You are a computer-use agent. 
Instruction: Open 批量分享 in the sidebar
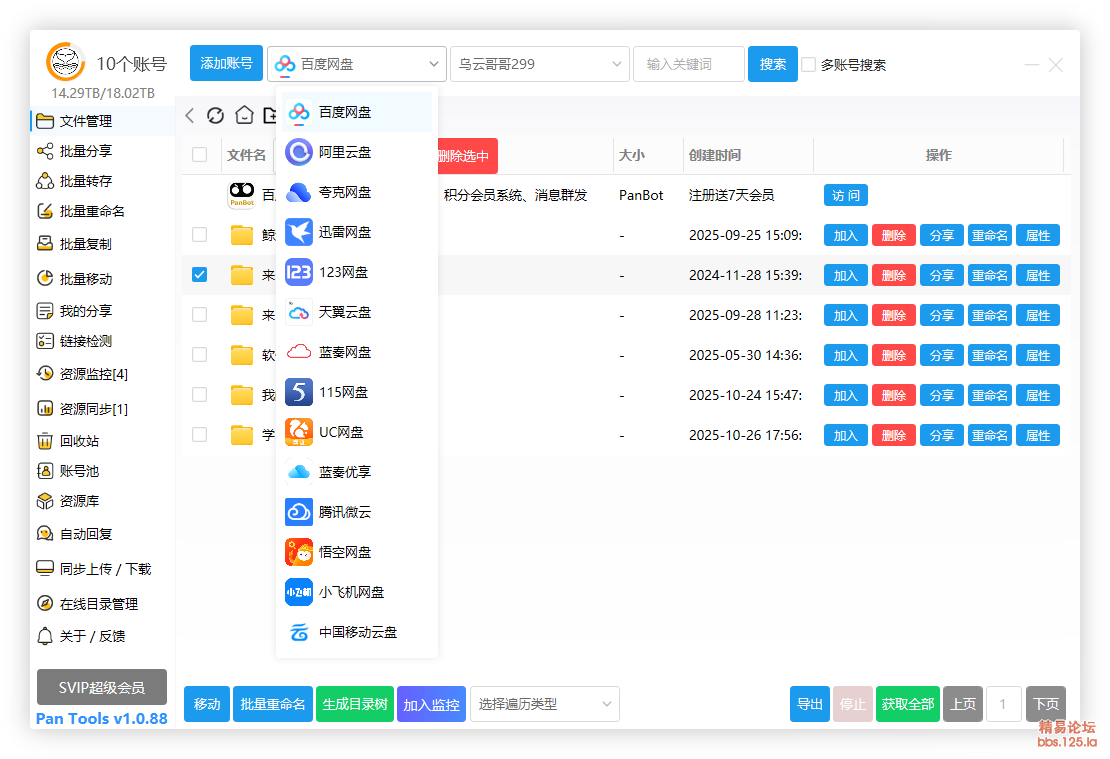tap(103, 151)
